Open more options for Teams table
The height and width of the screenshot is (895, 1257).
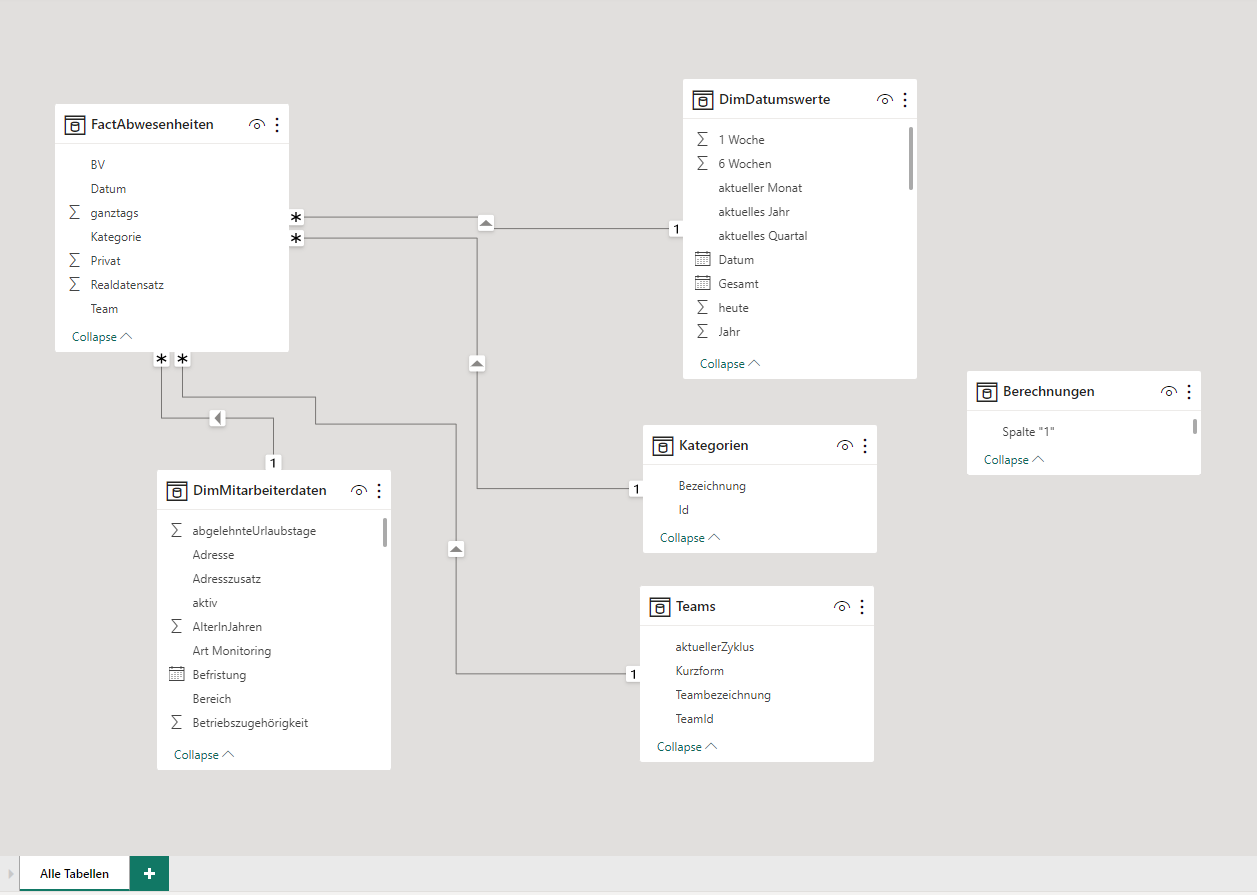click(862, 607)
